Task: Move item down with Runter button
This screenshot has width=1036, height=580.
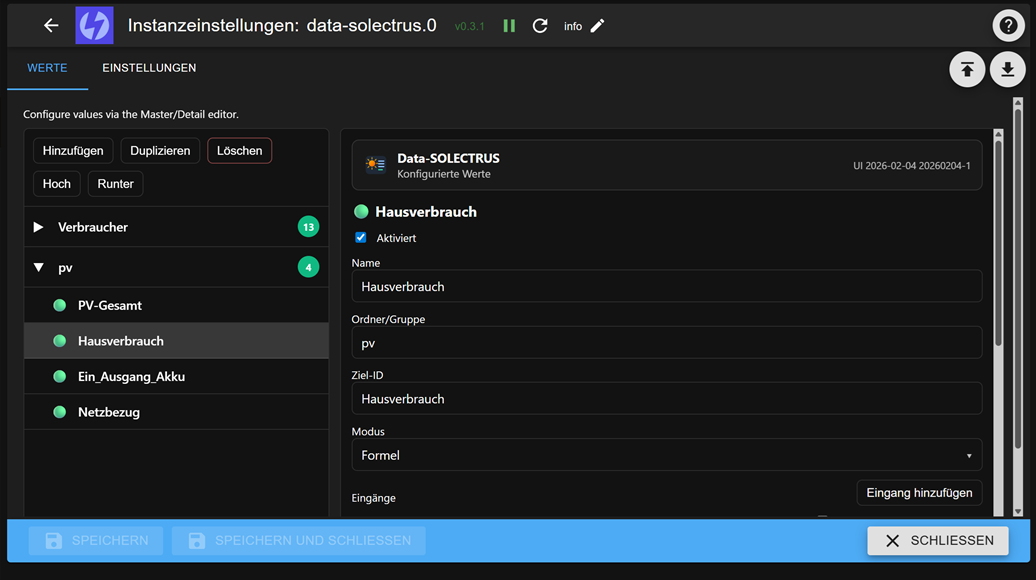Action: (116, 184)
